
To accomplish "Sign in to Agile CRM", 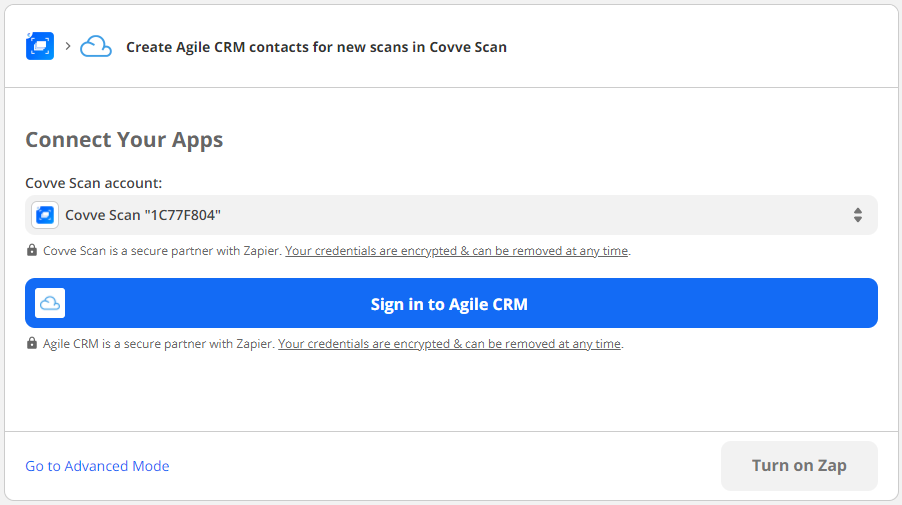I will coord(450,304).
